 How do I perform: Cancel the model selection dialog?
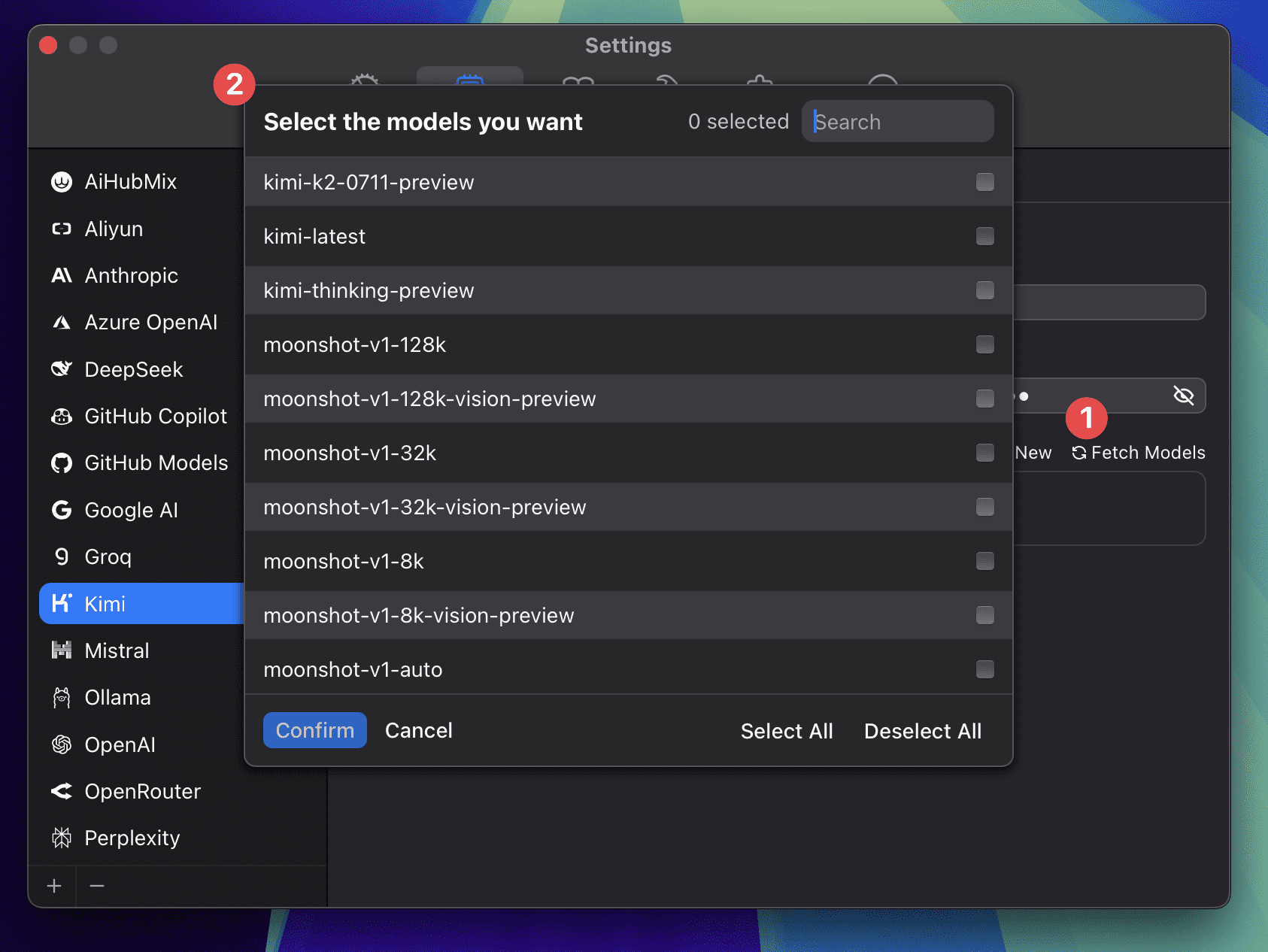[x=419, y=730]
